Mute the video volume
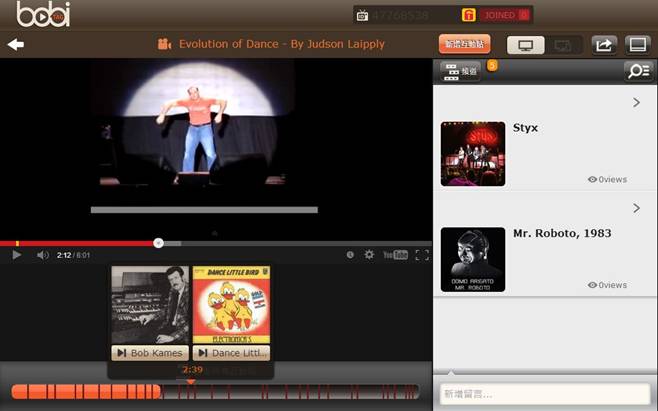This screenshot has width=658, height=411. coord(42,255)
